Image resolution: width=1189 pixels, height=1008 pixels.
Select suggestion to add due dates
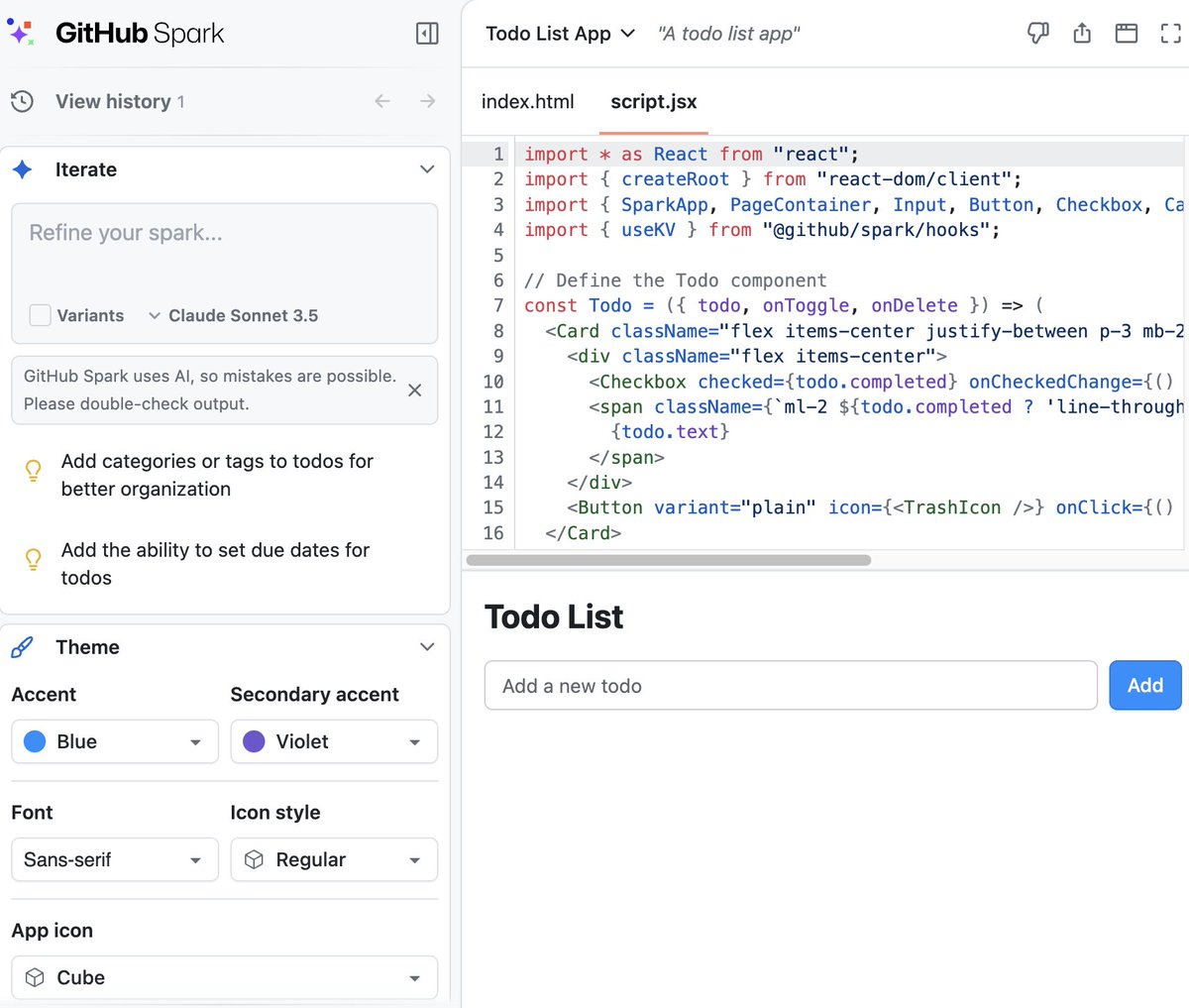215,564
